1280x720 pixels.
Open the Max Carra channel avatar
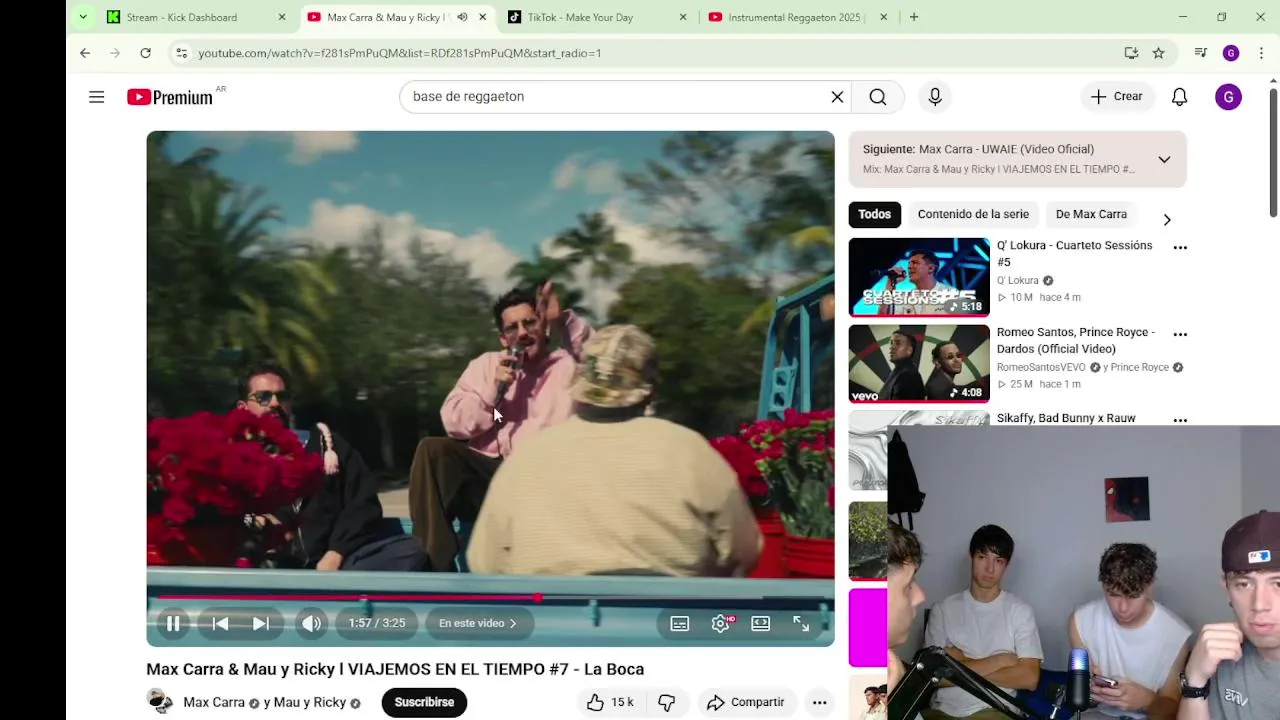[159, 702]
